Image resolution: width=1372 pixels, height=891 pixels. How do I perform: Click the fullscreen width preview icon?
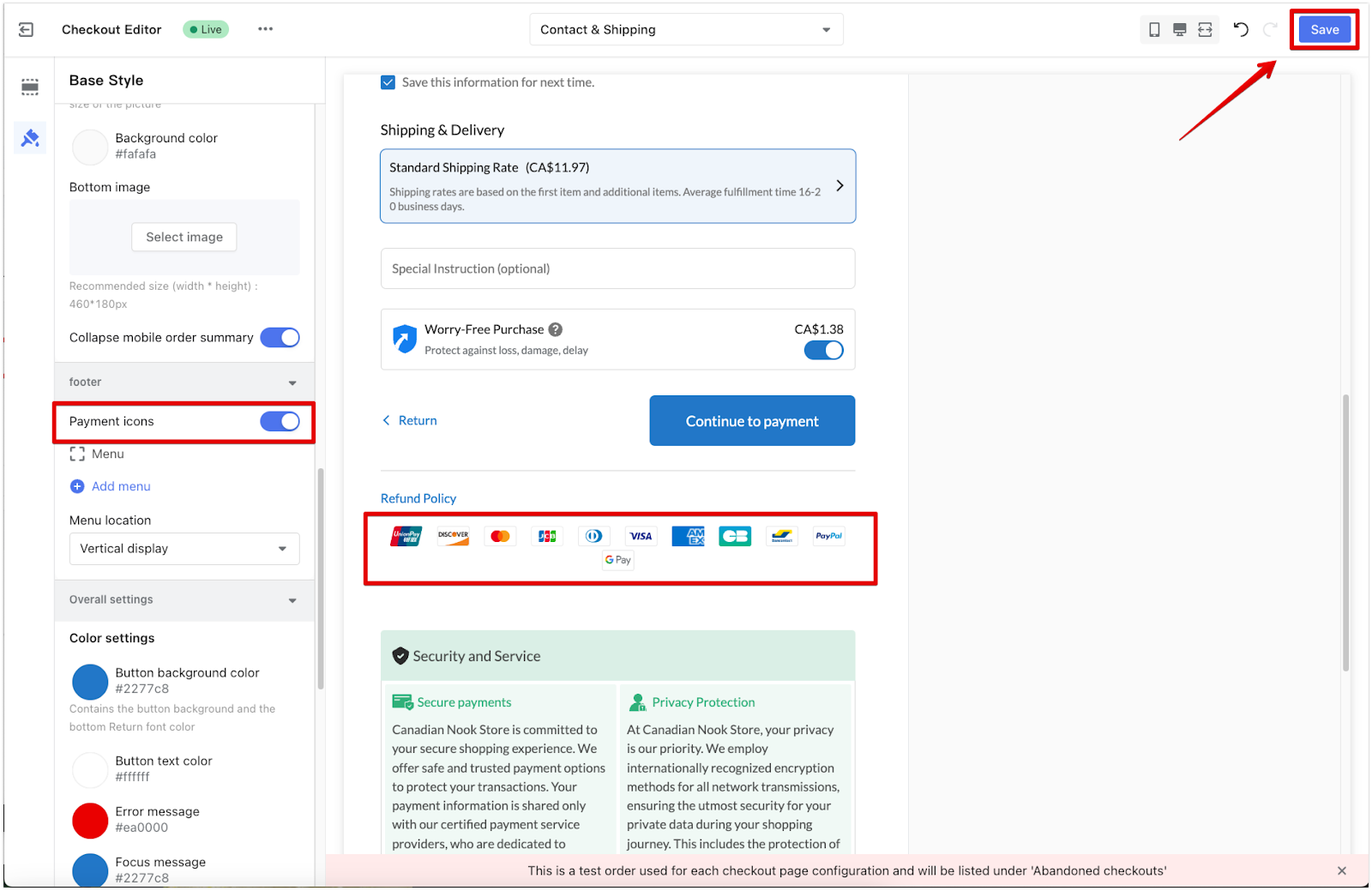[1205, 28]
